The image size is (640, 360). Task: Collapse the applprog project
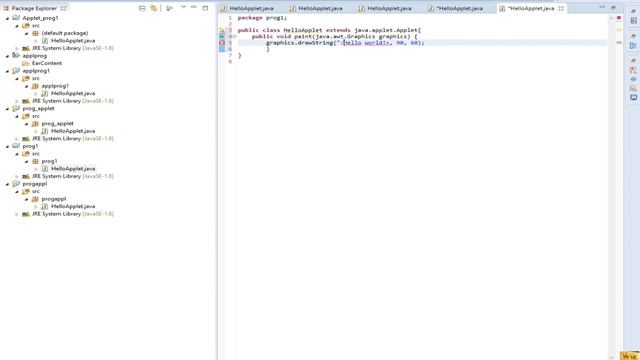click(7, 56)
